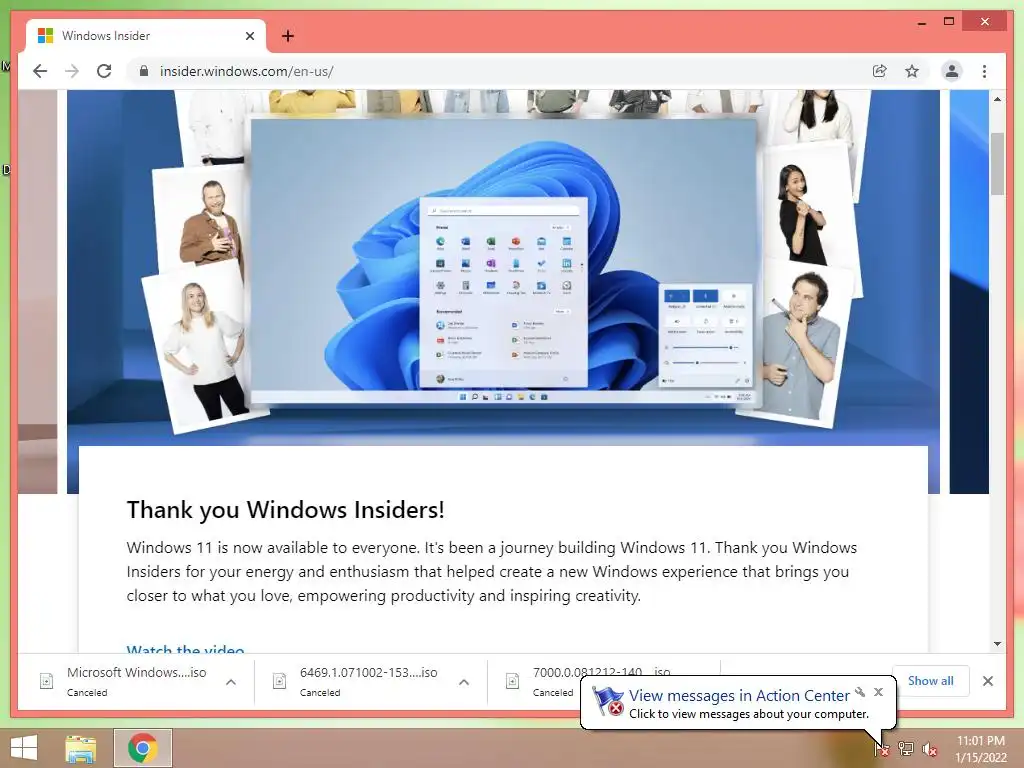Click the 6469.1.071002-153....iso file name

[x=368, y=672]
